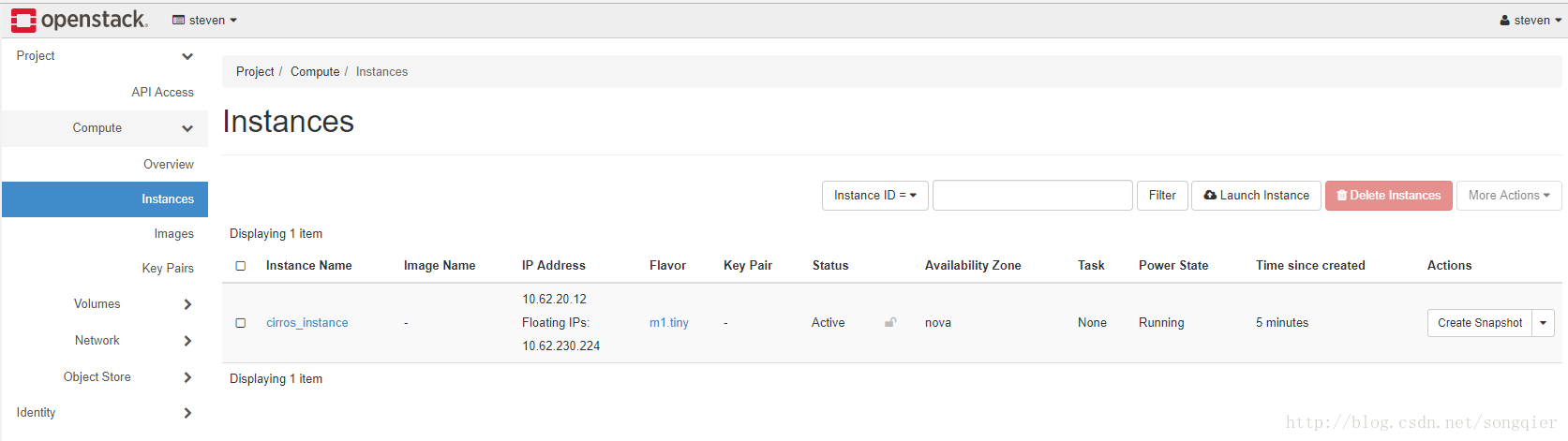Open the steven project selector
This screenshot has width=1568, height=441.
(205, 20)
